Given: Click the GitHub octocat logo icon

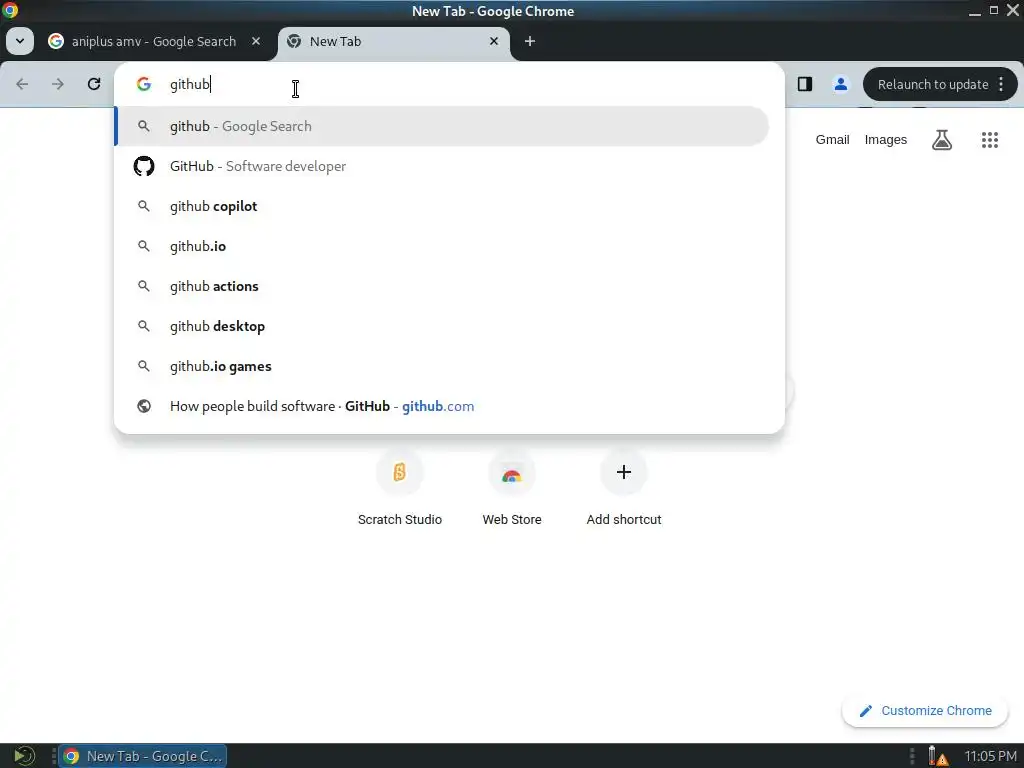Looking at the screenshot, I should [x=144, y=167].
